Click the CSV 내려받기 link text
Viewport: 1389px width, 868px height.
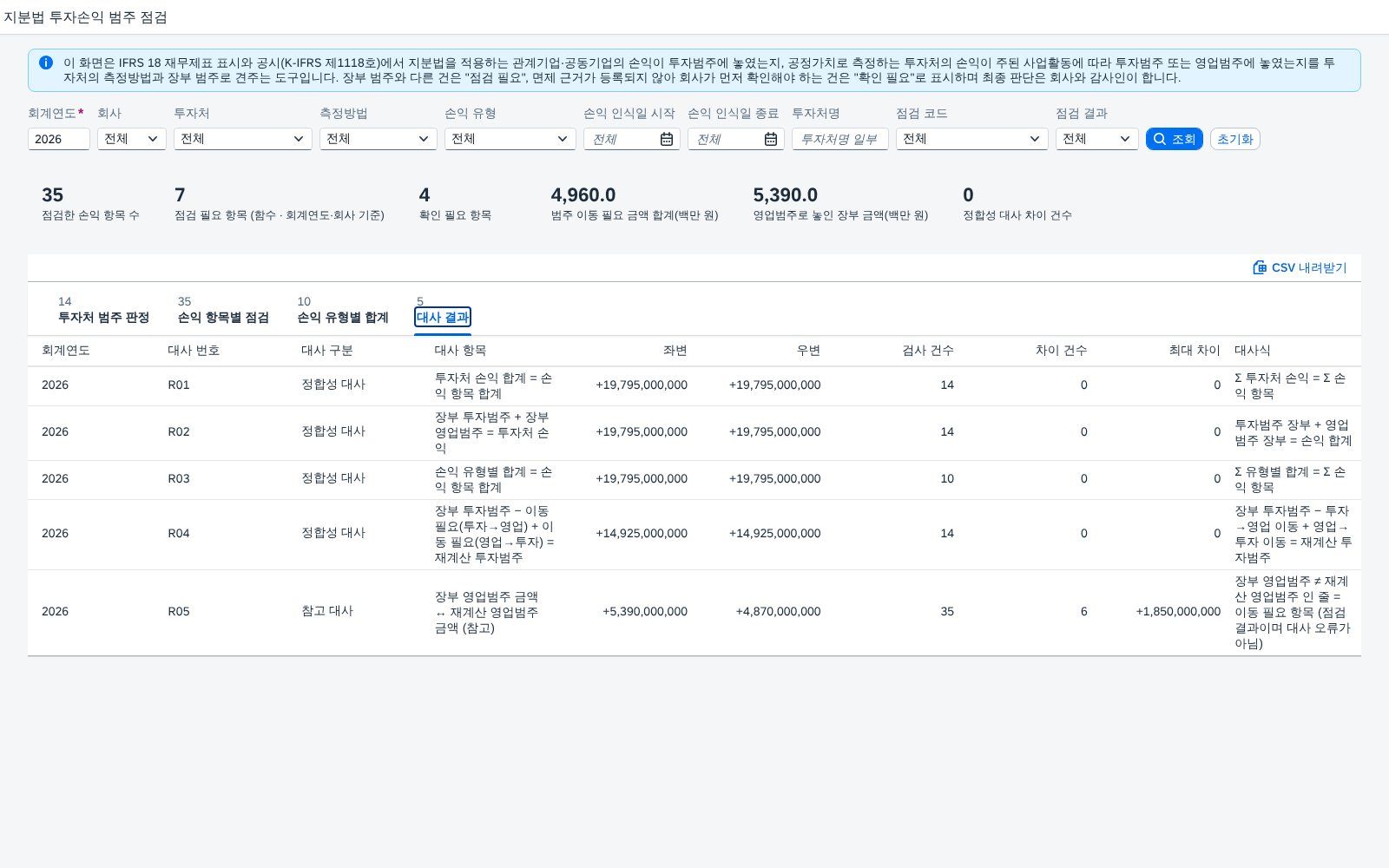(x=1309, y=267)
